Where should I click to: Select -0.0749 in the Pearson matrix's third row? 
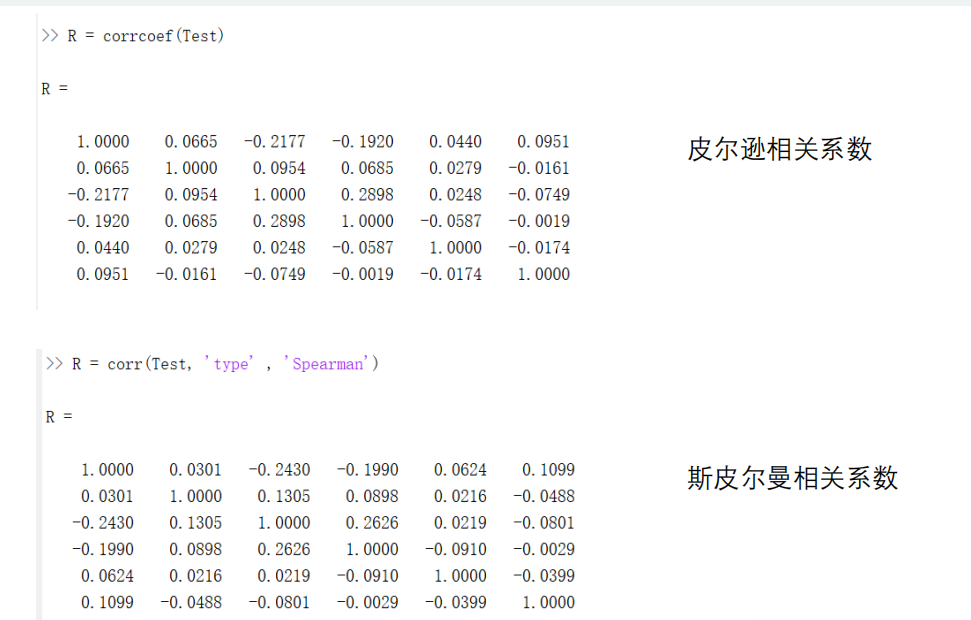[x=539, y=195]
